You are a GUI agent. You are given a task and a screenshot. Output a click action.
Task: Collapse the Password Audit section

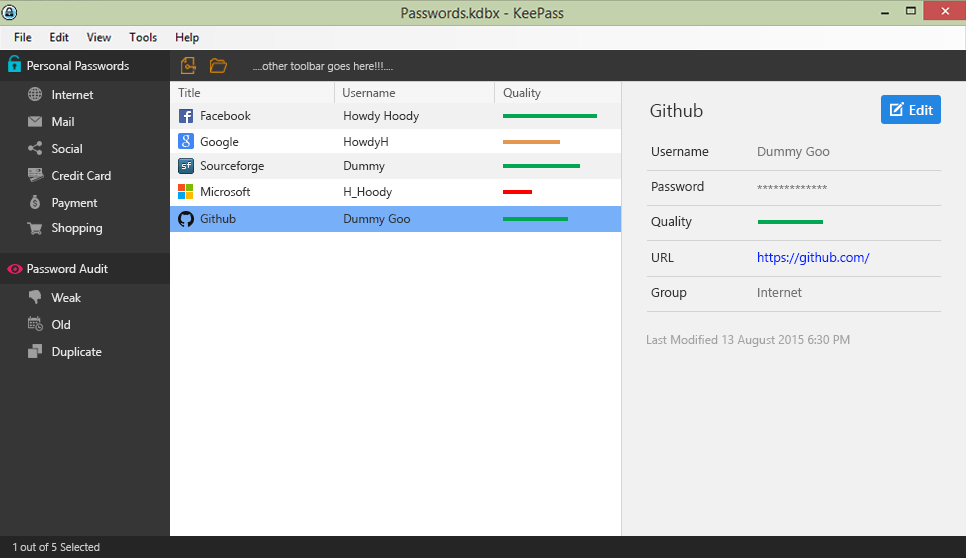tap(67, 269)
